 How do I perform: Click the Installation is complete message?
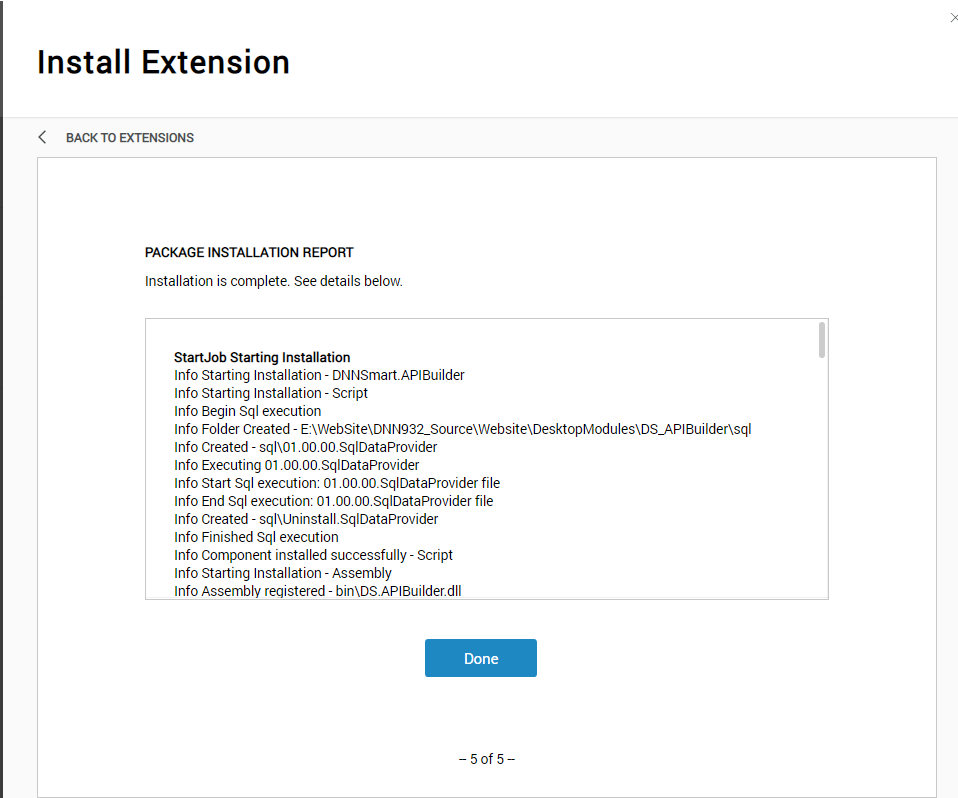(x=274, y=281)
